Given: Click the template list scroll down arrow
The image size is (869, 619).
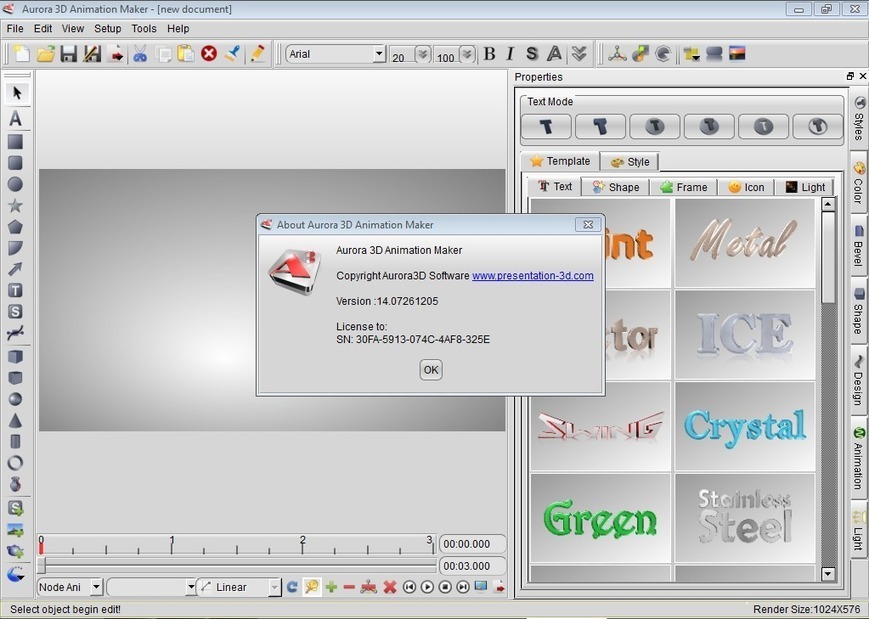Looking at the screenshot, I should coord(827,573).
